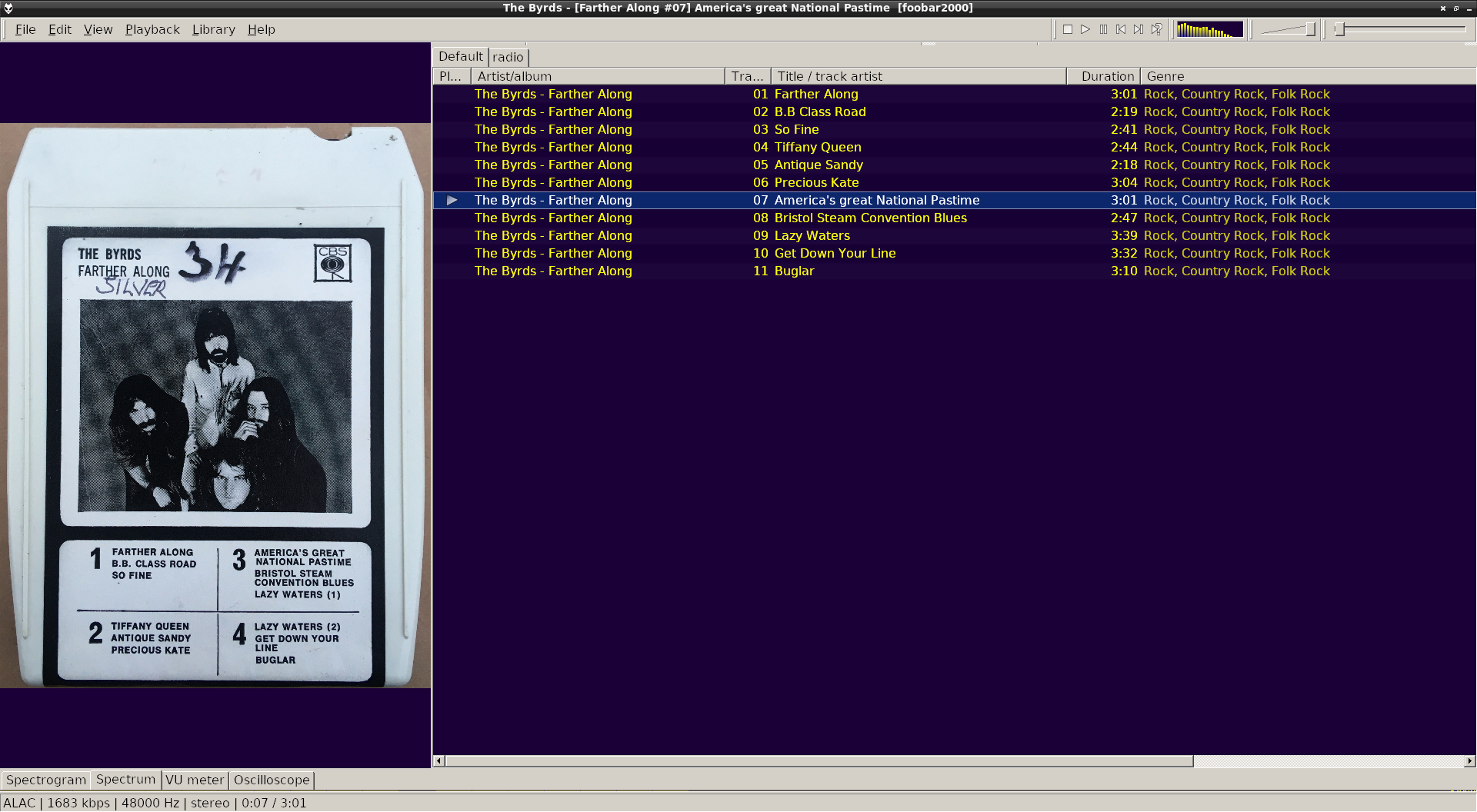Pause the track with Pause button
Screen dimensions: 1477x812
click(1103, 29)
